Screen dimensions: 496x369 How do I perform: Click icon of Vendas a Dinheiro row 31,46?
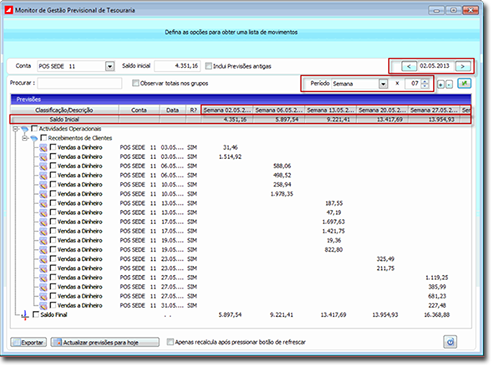pos(43,148)
